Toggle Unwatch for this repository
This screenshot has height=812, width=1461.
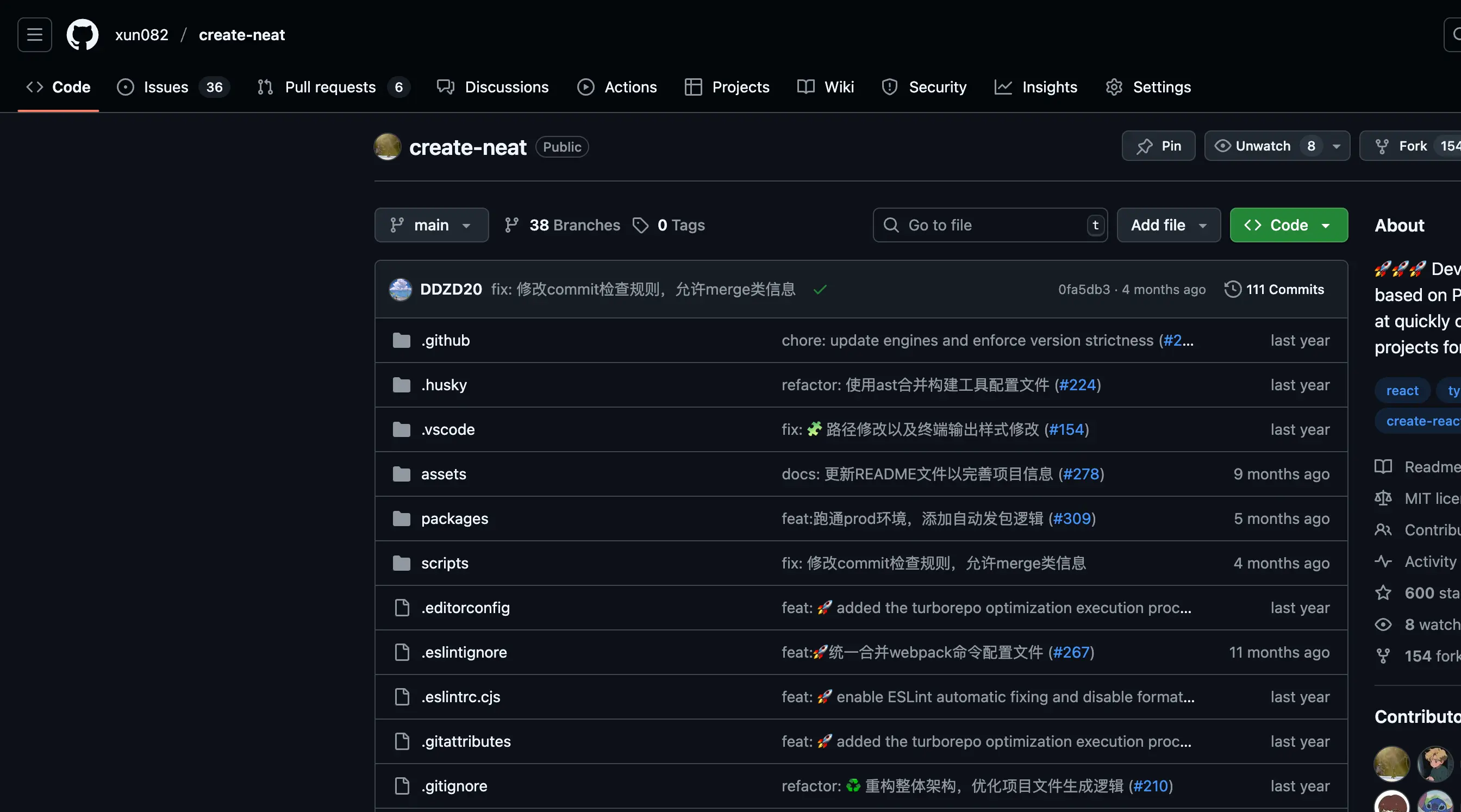click(1264, 146)
